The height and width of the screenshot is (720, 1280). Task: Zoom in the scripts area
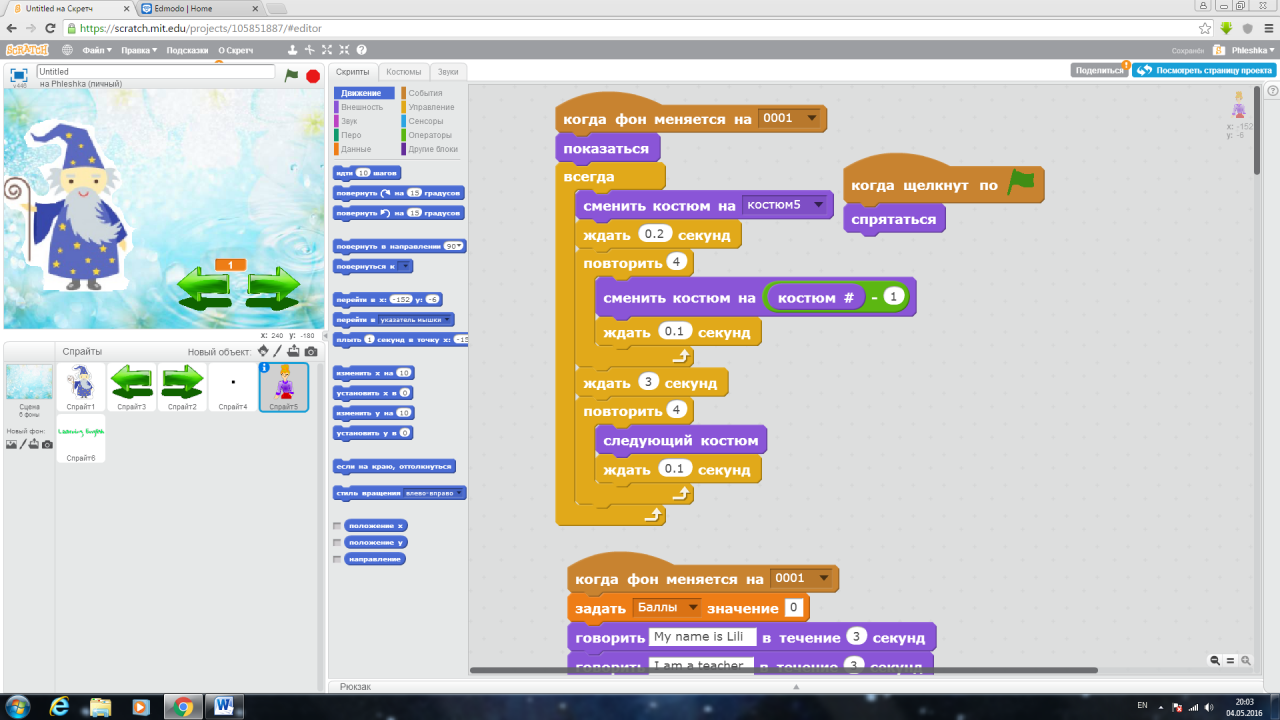1246,660
